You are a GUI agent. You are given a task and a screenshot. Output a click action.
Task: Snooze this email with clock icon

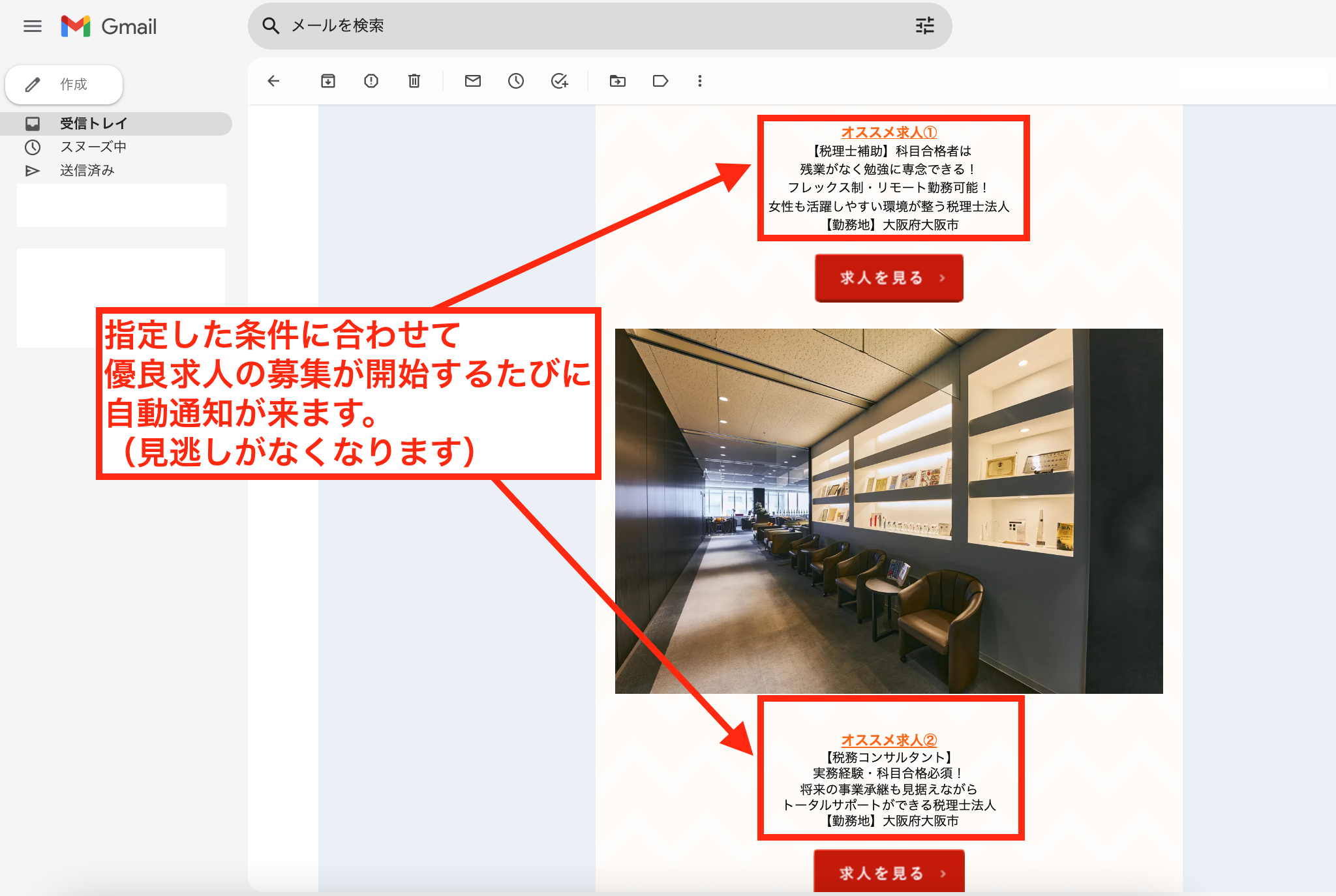(x=516, y=81)
